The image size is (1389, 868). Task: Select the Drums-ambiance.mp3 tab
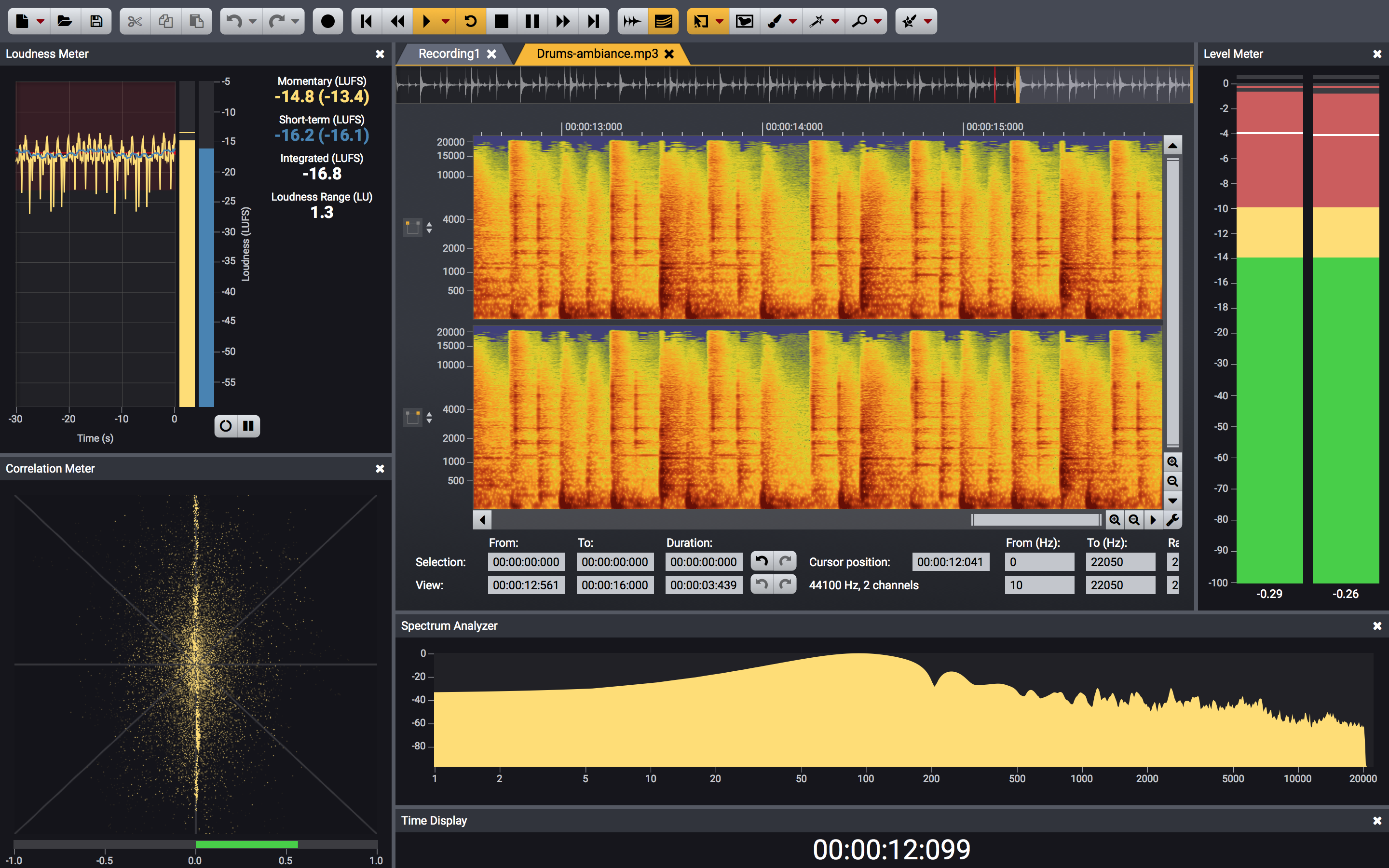point(597,54)
